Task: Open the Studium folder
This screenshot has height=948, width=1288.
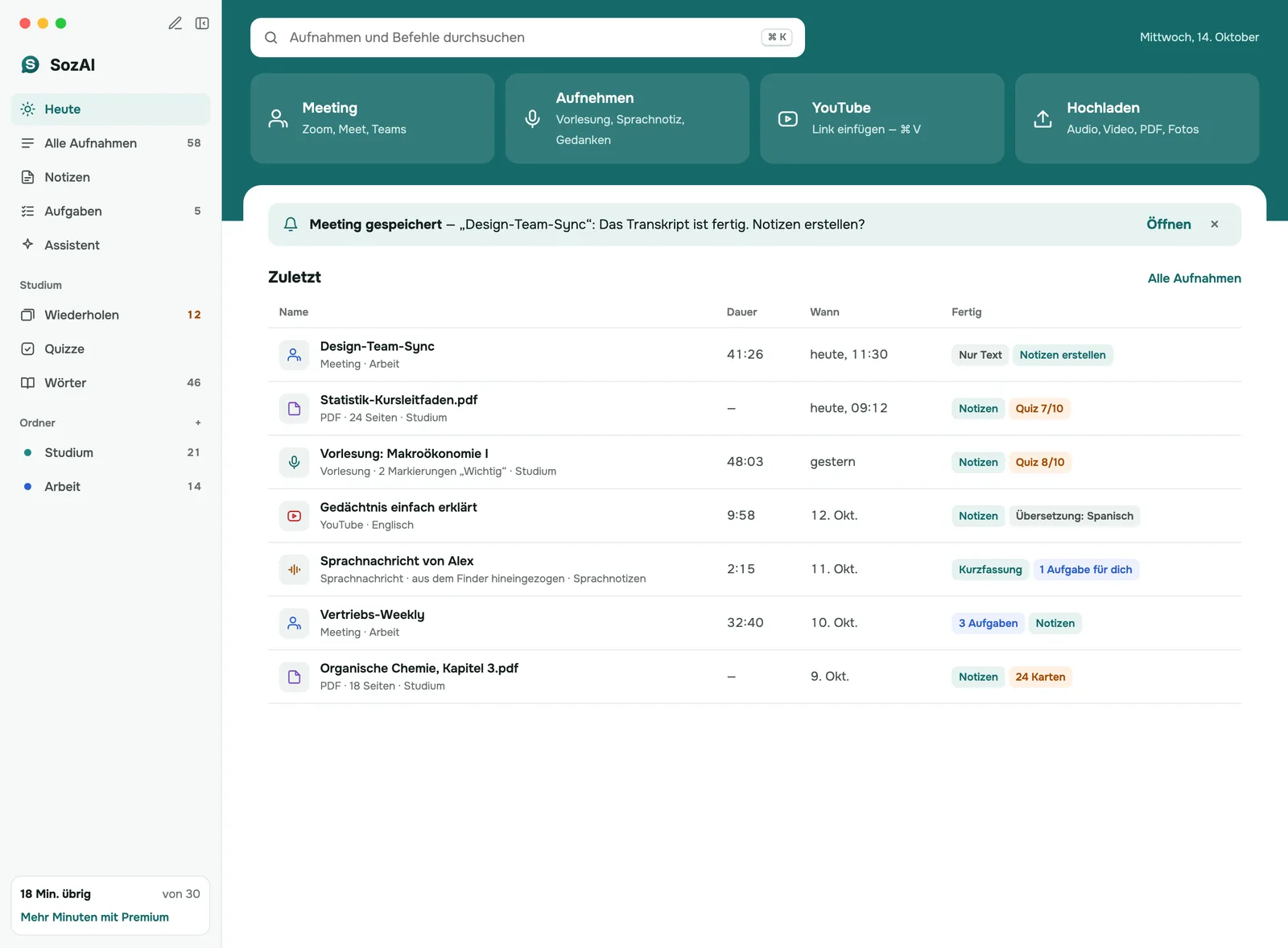Action: tap(110, 452)
